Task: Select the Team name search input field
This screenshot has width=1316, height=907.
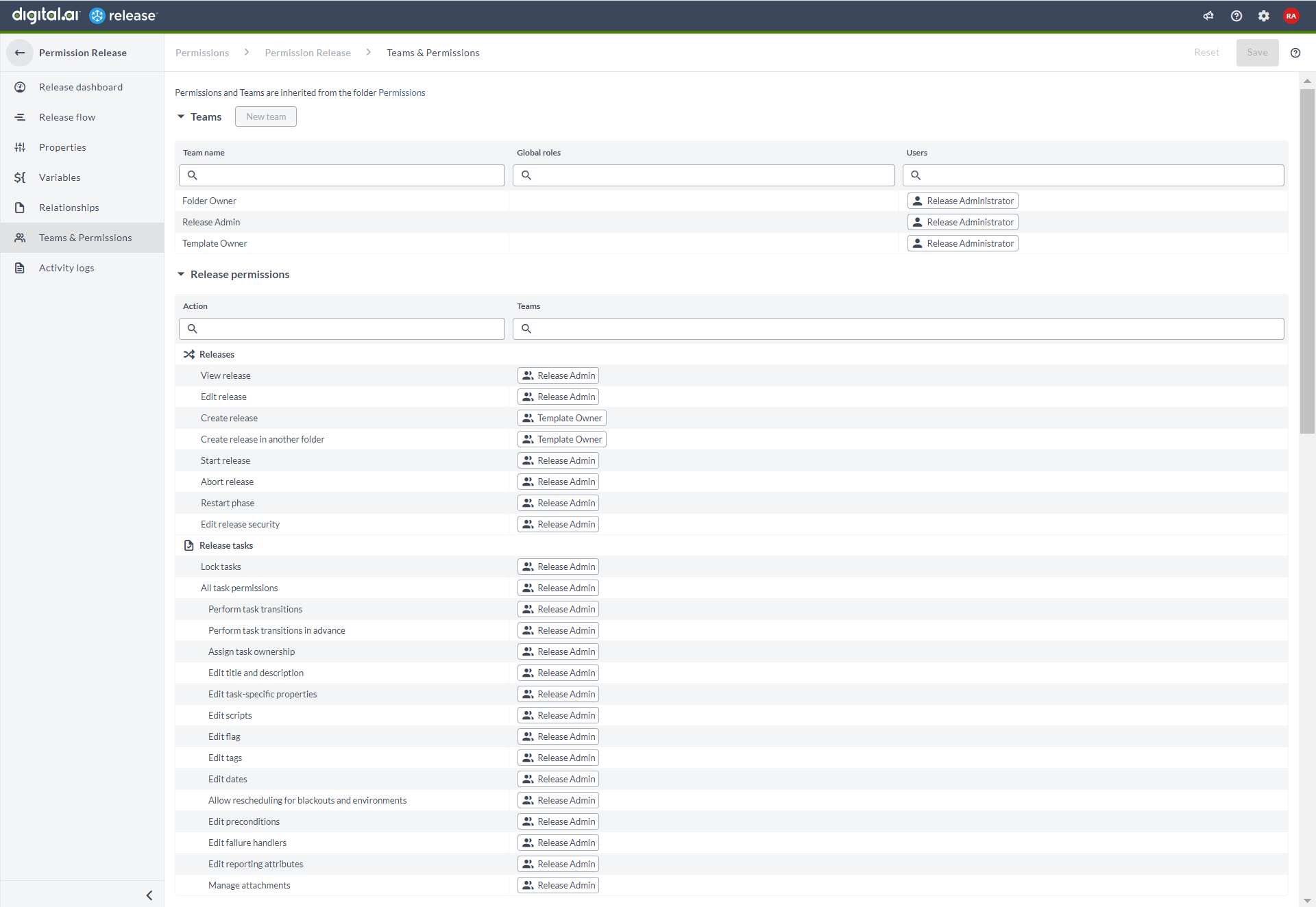Action: [342, 175]
